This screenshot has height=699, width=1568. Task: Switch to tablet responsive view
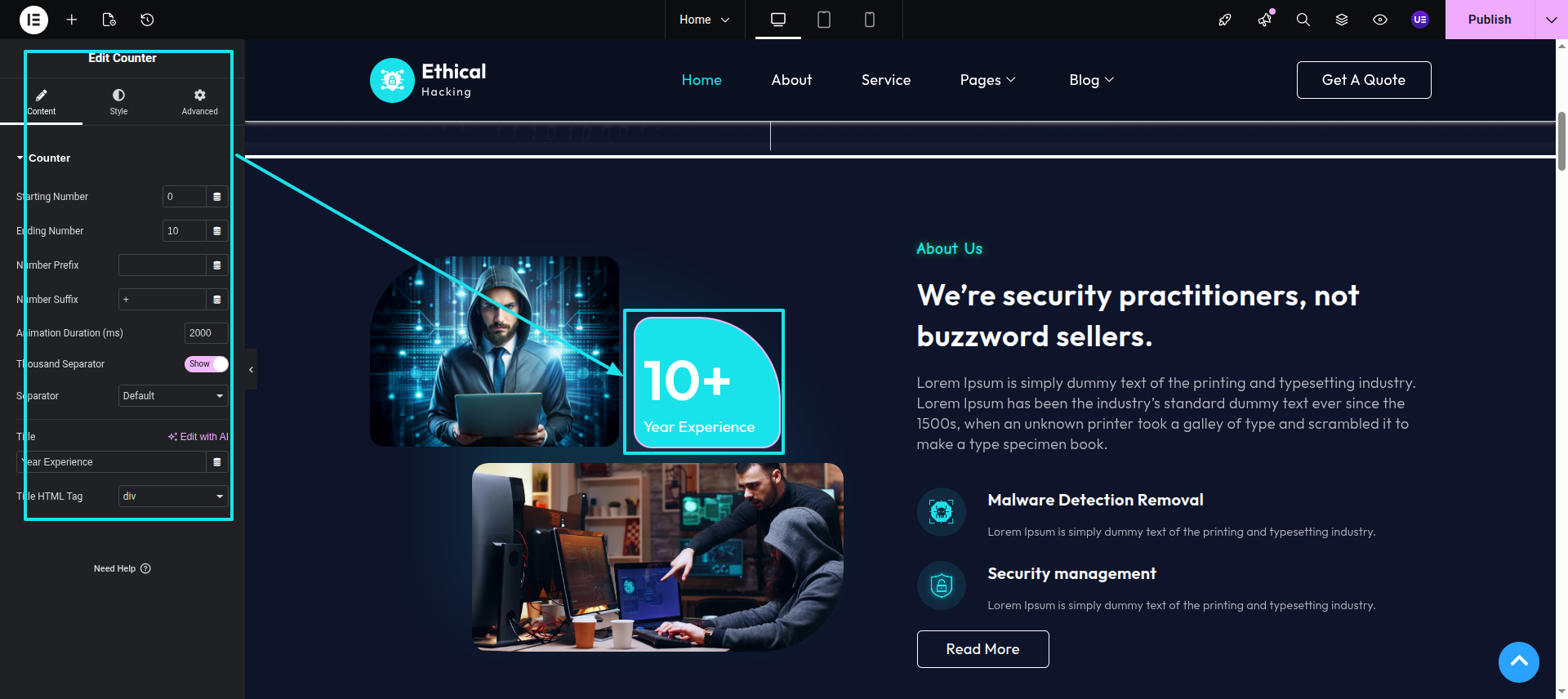[x=824, y=20]
